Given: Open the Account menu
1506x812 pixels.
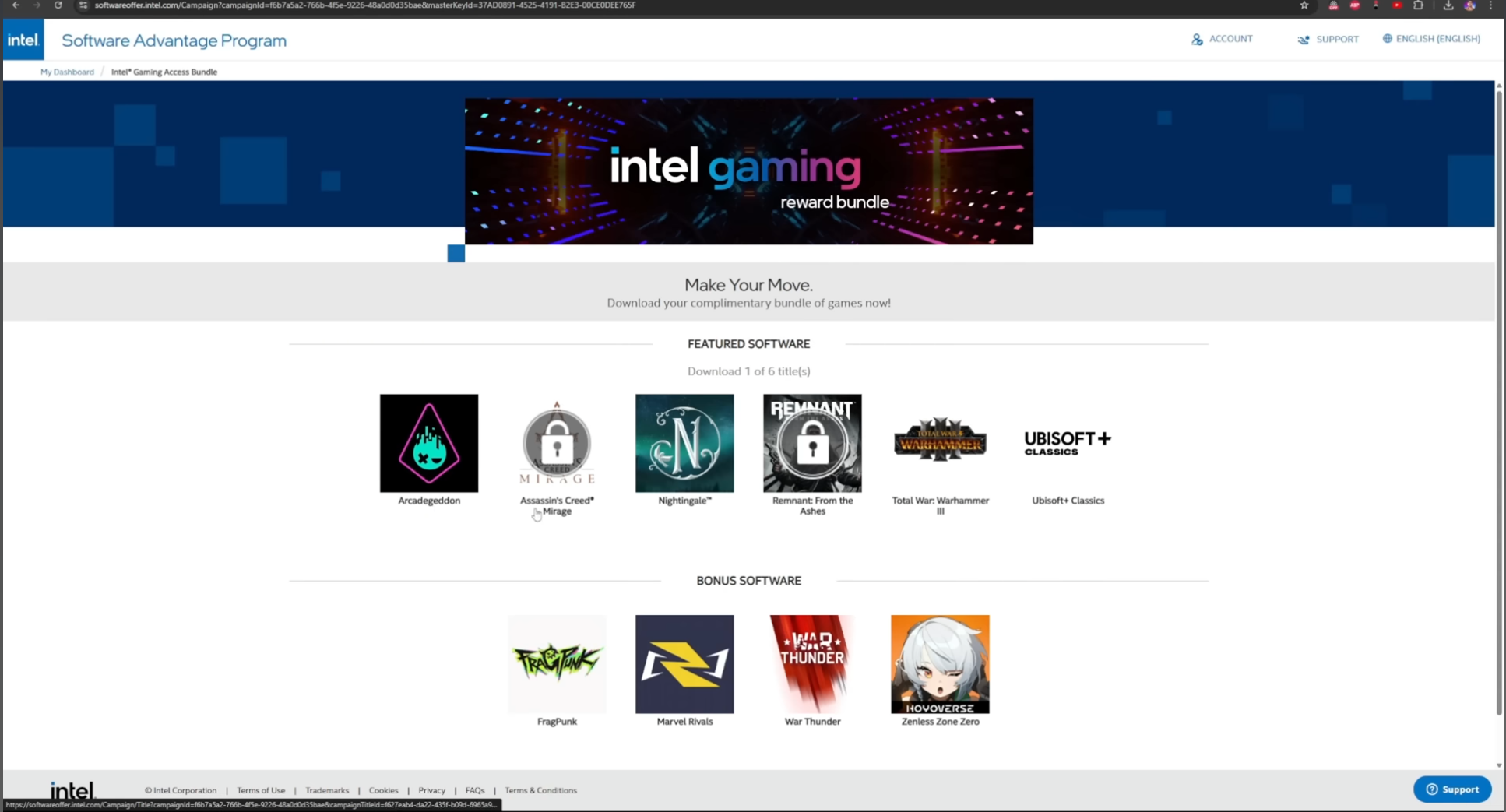Looking at the screenshot, I should tap(1222, 39).
